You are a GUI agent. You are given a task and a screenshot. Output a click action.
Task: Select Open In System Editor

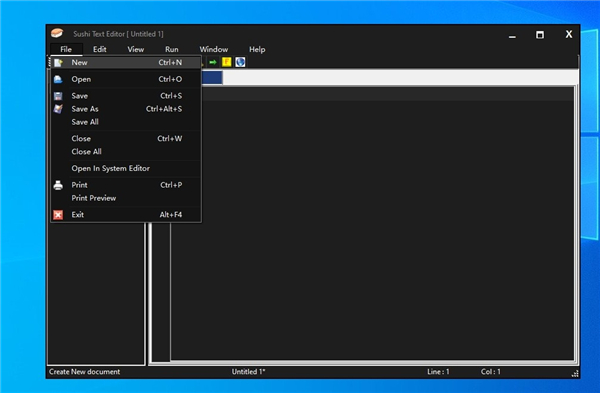pyautogui.click(x=126, y=168)
